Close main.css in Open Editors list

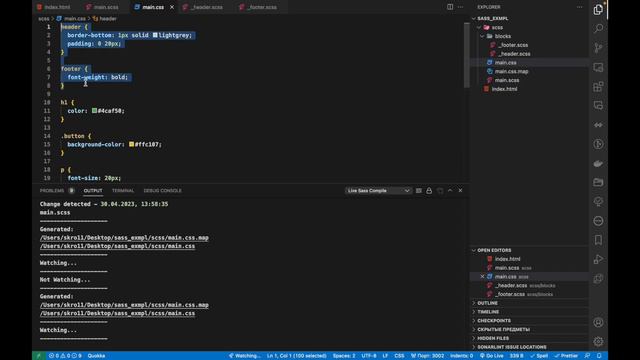(482, 277)
